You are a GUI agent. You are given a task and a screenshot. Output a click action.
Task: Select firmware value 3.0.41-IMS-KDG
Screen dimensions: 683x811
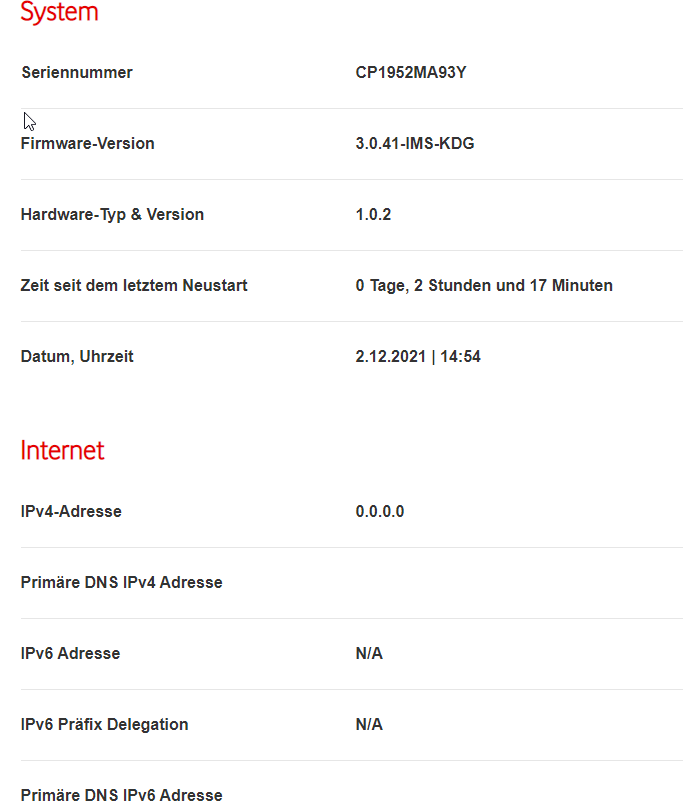(415, 143)
